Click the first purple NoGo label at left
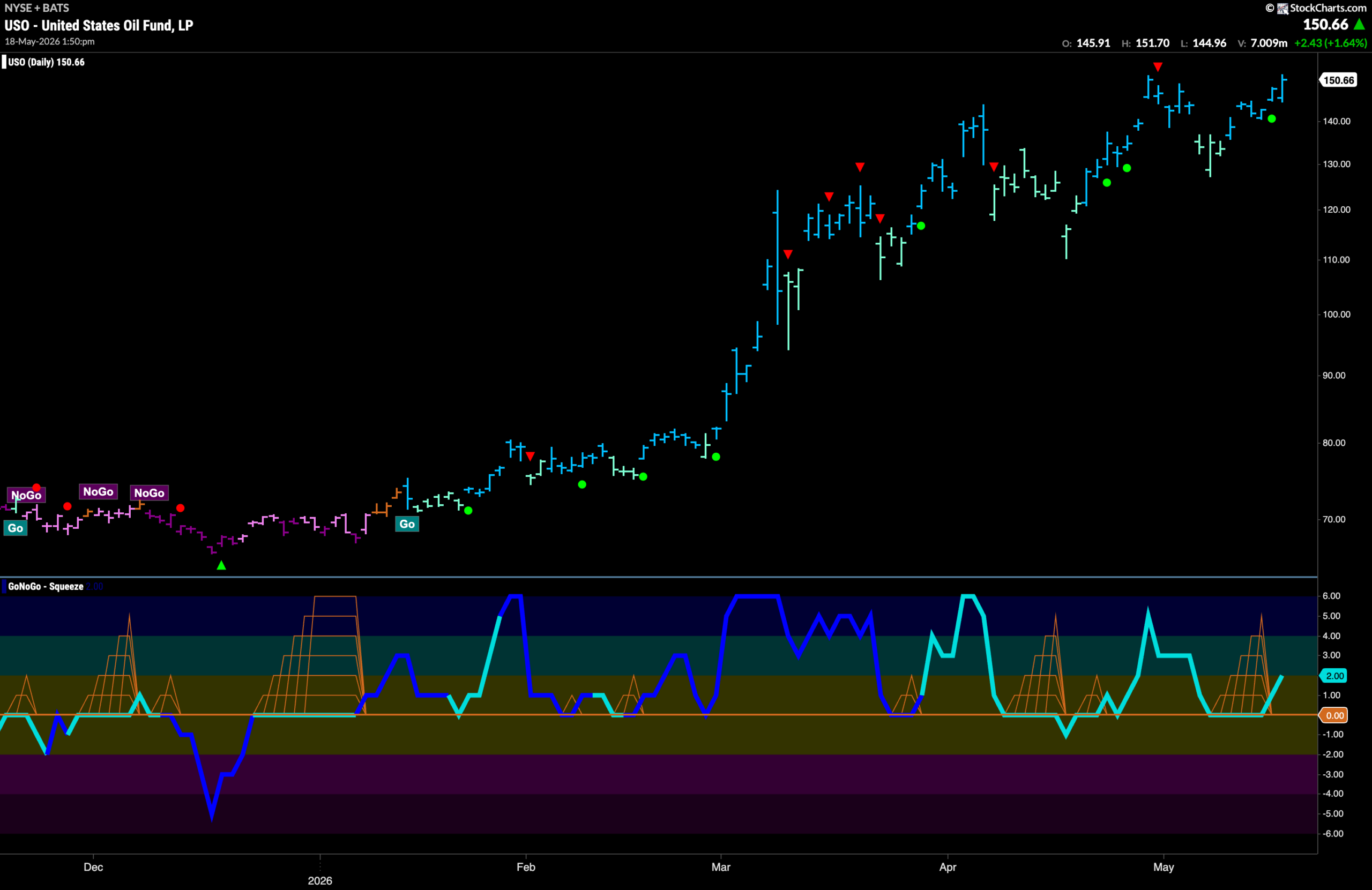 pos(26,495)
